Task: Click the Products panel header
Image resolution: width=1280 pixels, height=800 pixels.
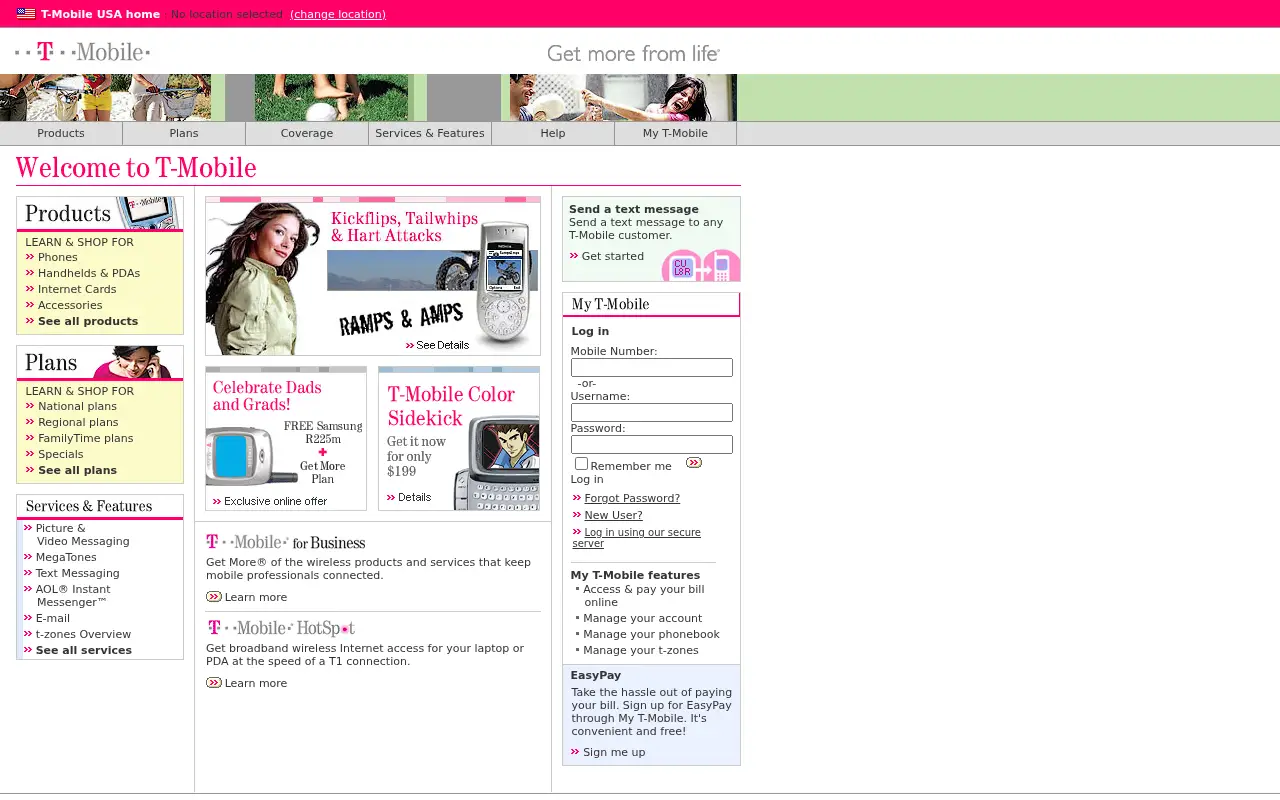Action: coord(100,214)
